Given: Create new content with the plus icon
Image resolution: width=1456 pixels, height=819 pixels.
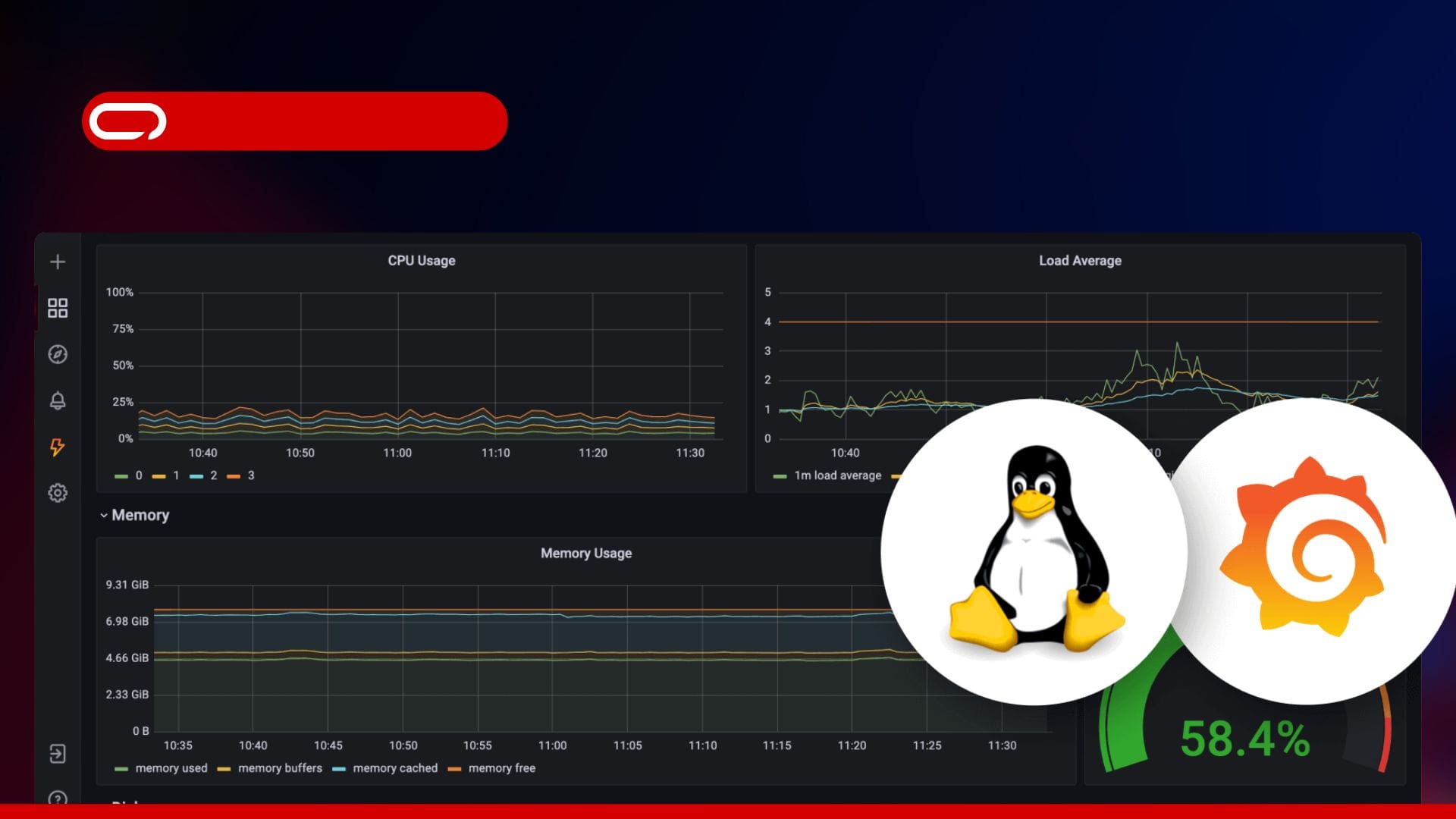Looking at the screenshot, I should (58, 261).
